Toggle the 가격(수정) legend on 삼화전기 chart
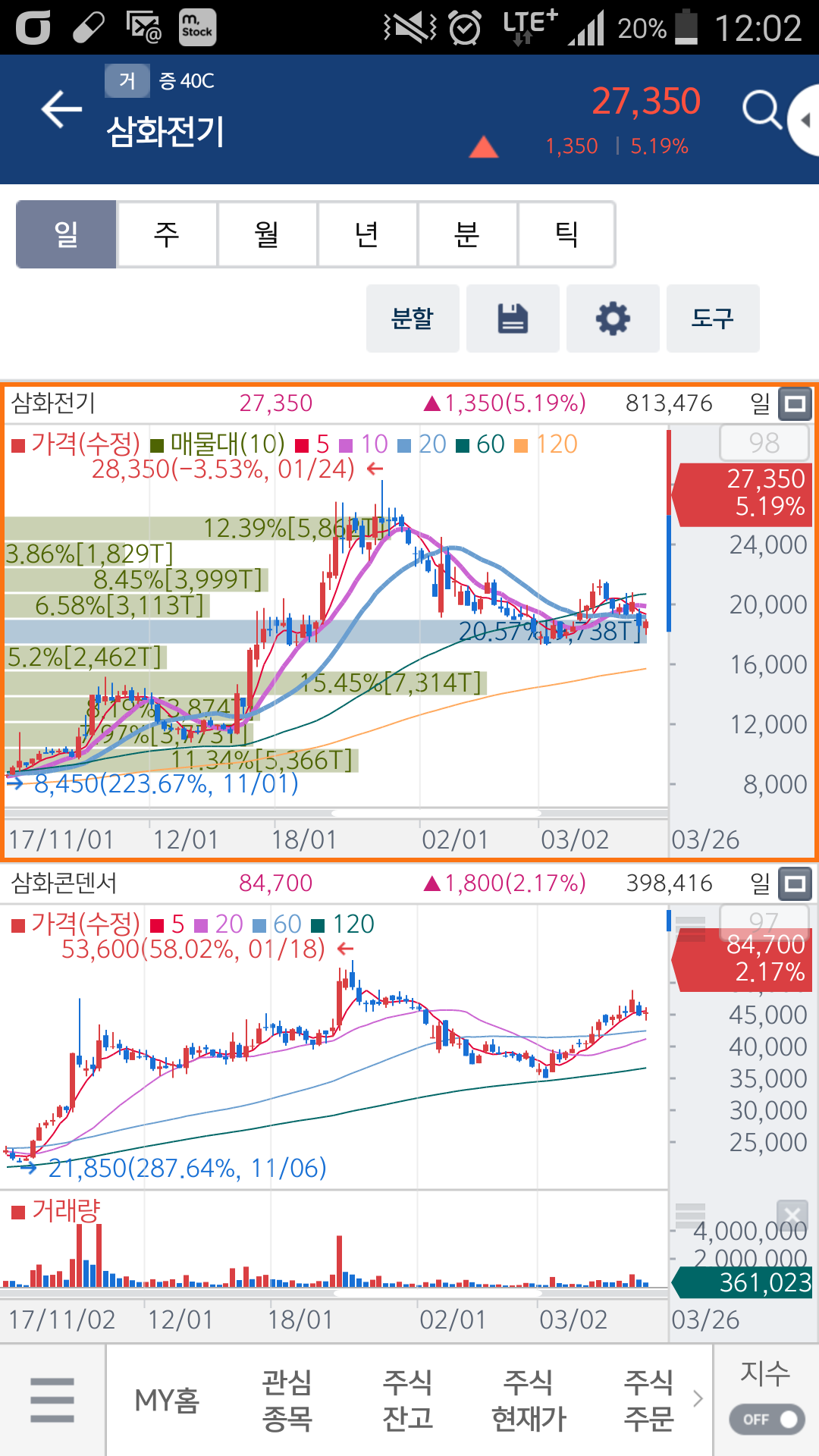Image resolution: width=819 pixels, height=1456 pixels. [x=76, y=444]
